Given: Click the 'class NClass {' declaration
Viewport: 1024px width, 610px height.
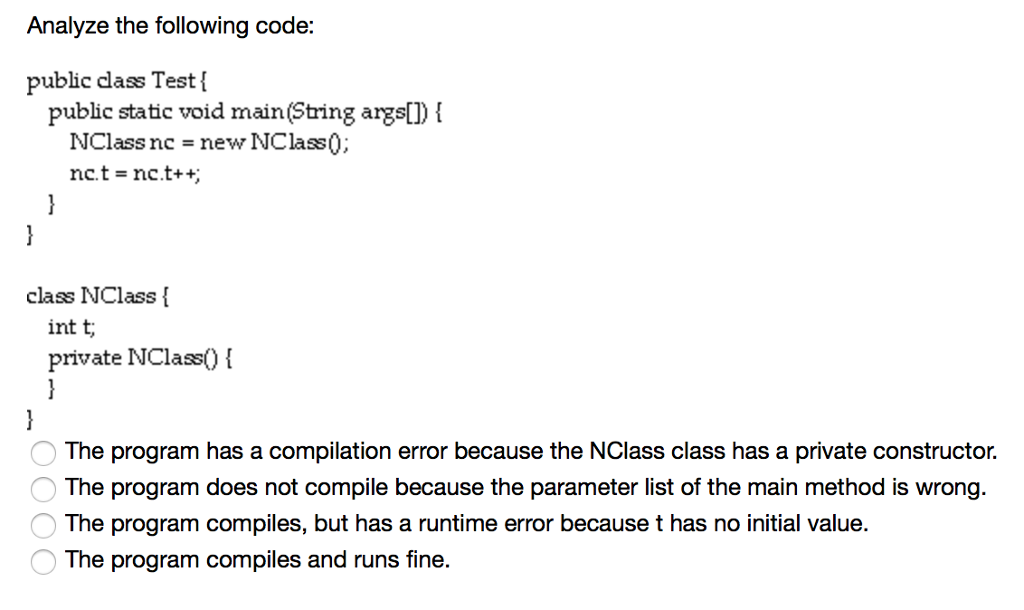Looking at the screenshot, I should (97, 295).
